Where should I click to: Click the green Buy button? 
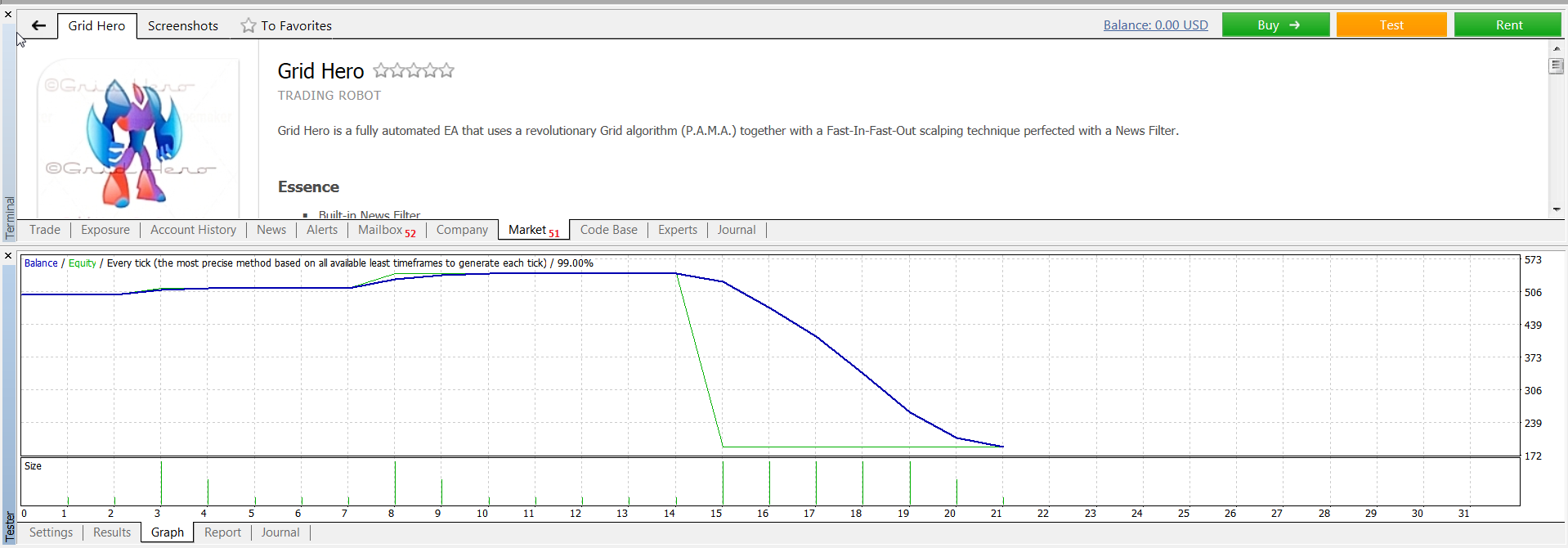pos(1275,25)
